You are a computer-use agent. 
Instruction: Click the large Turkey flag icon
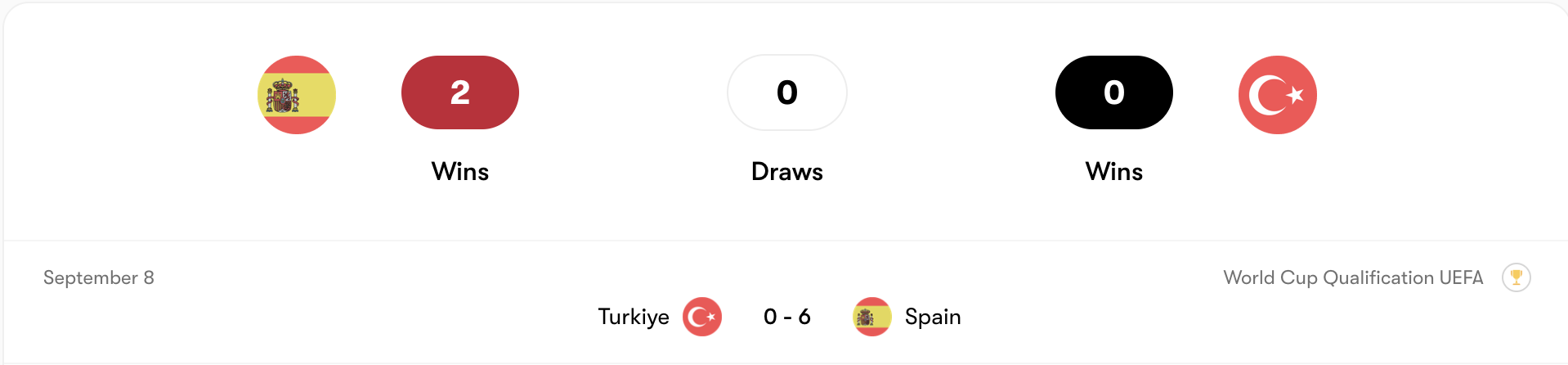click(x=1277, y=95)
